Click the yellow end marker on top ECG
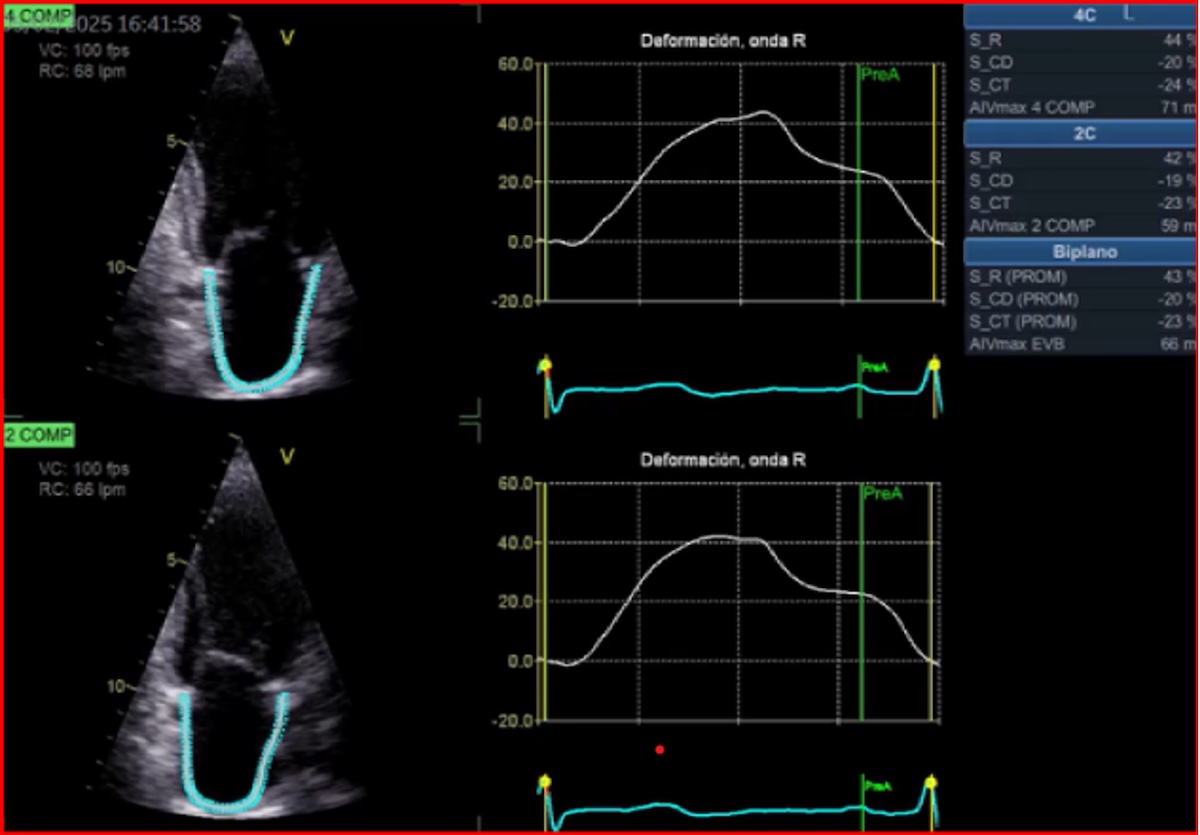Viewport: 1200px width, 835px height. [x=934, y=365]
